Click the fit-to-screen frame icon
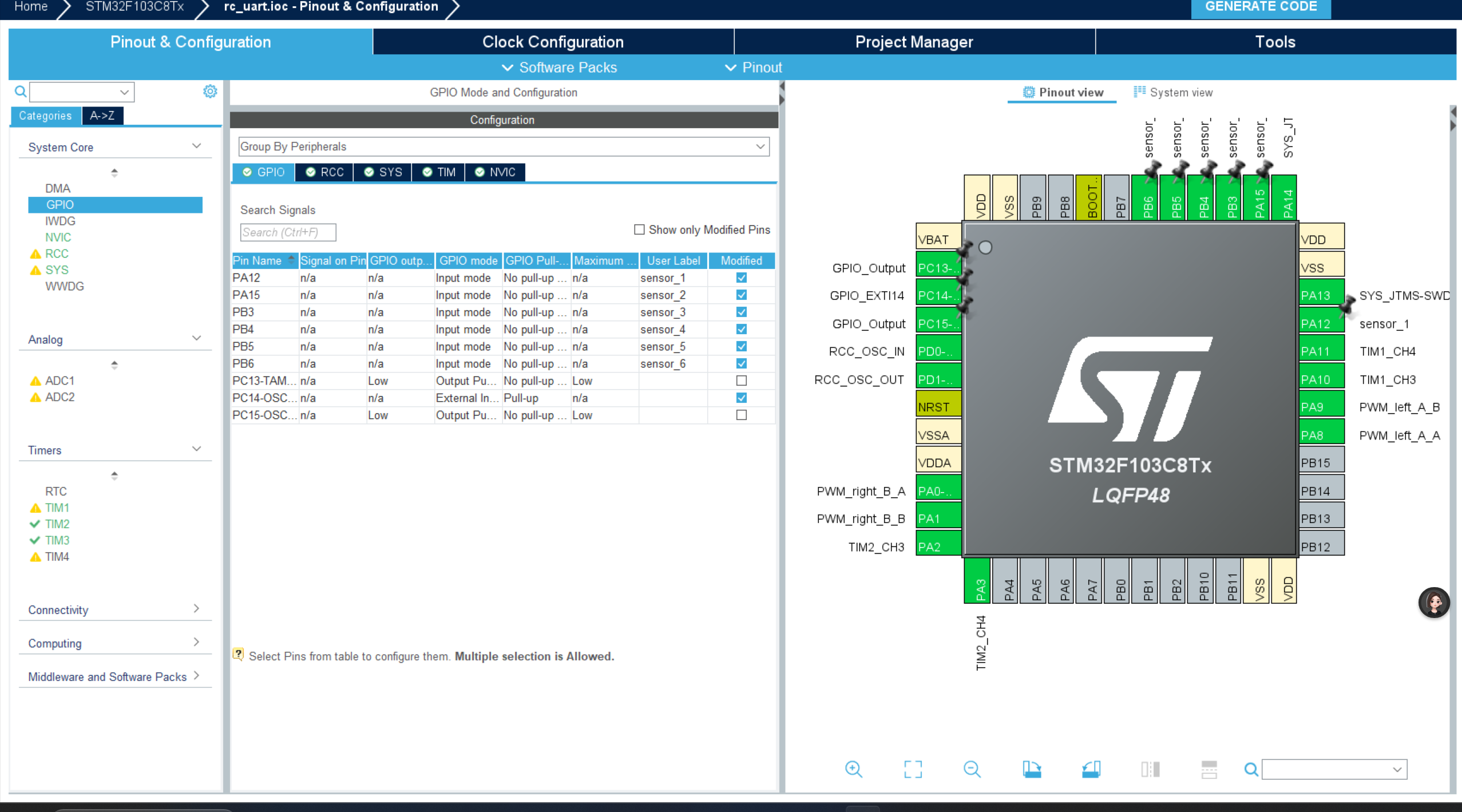 (913, 769)
